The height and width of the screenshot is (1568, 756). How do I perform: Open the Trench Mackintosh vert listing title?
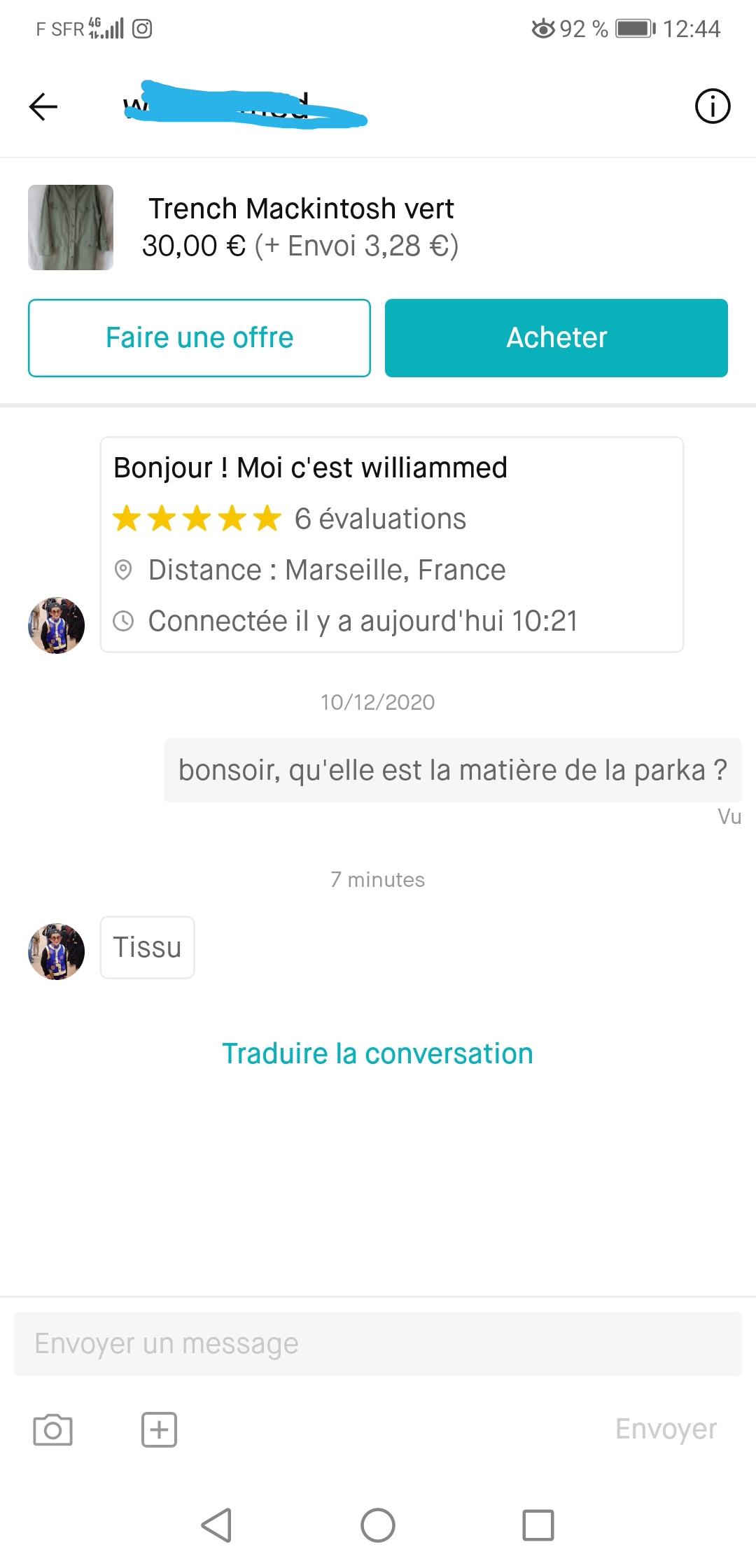301,209
